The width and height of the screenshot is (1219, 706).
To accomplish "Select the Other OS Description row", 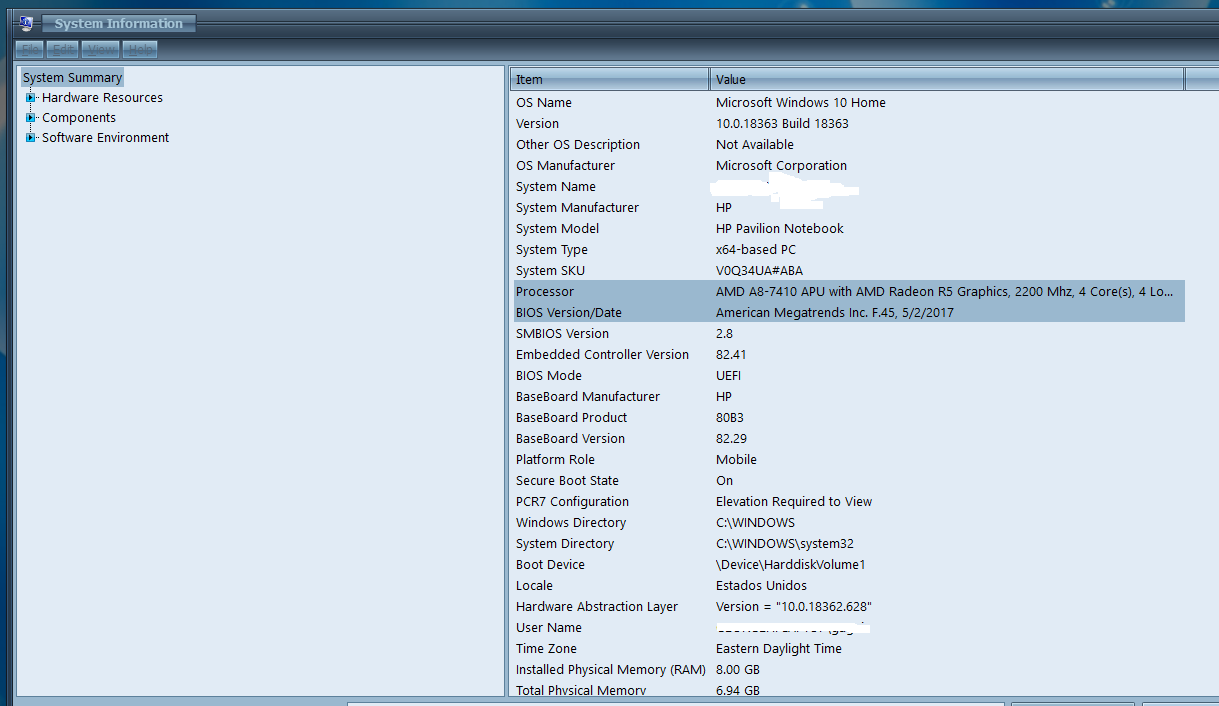I will click(848, 145).
